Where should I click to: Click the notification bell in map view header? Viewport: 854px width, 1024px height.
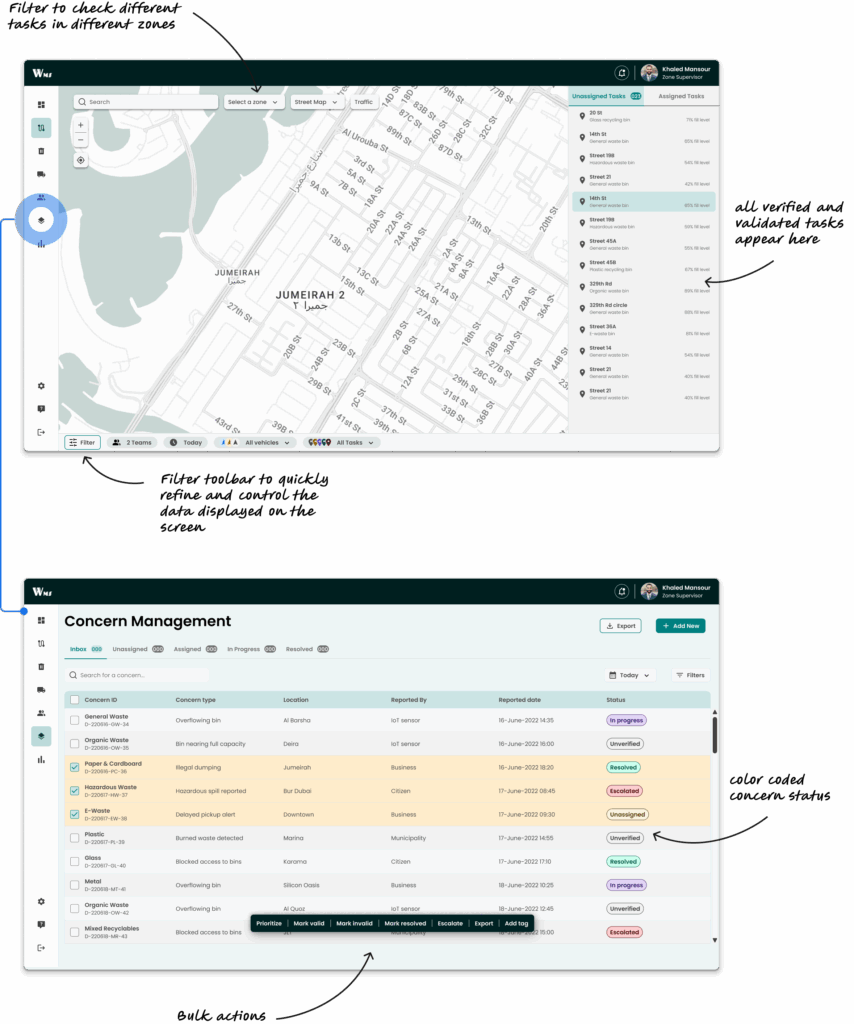(622, 73)
